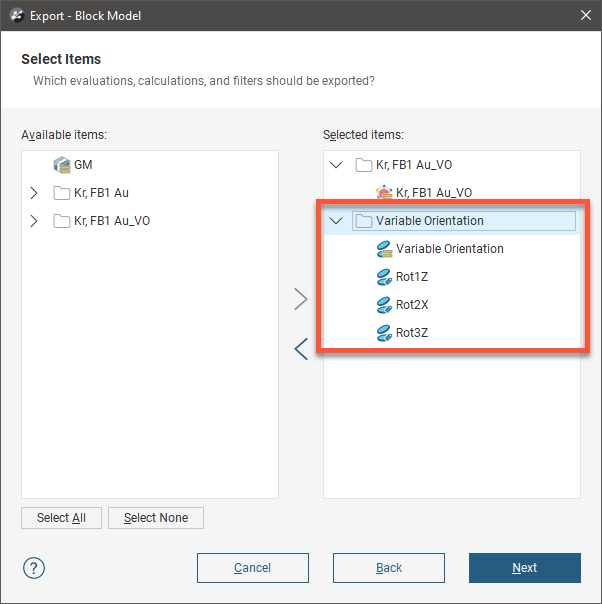Click the Variable Orientation item icon
602x604 pixels.
point(383,249)
